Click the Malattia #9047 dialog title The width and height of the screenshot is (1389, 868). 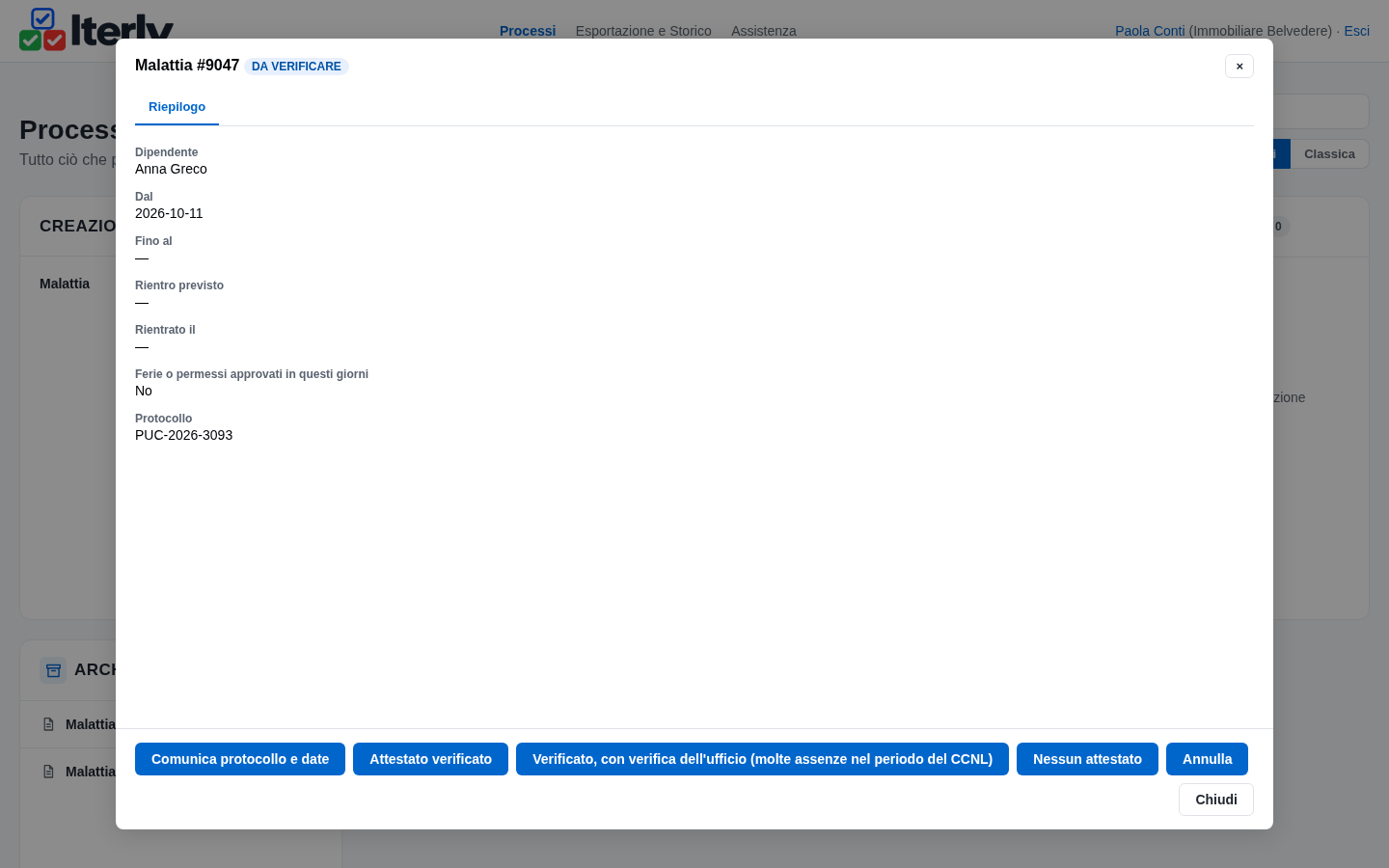[x=187, y=66]
